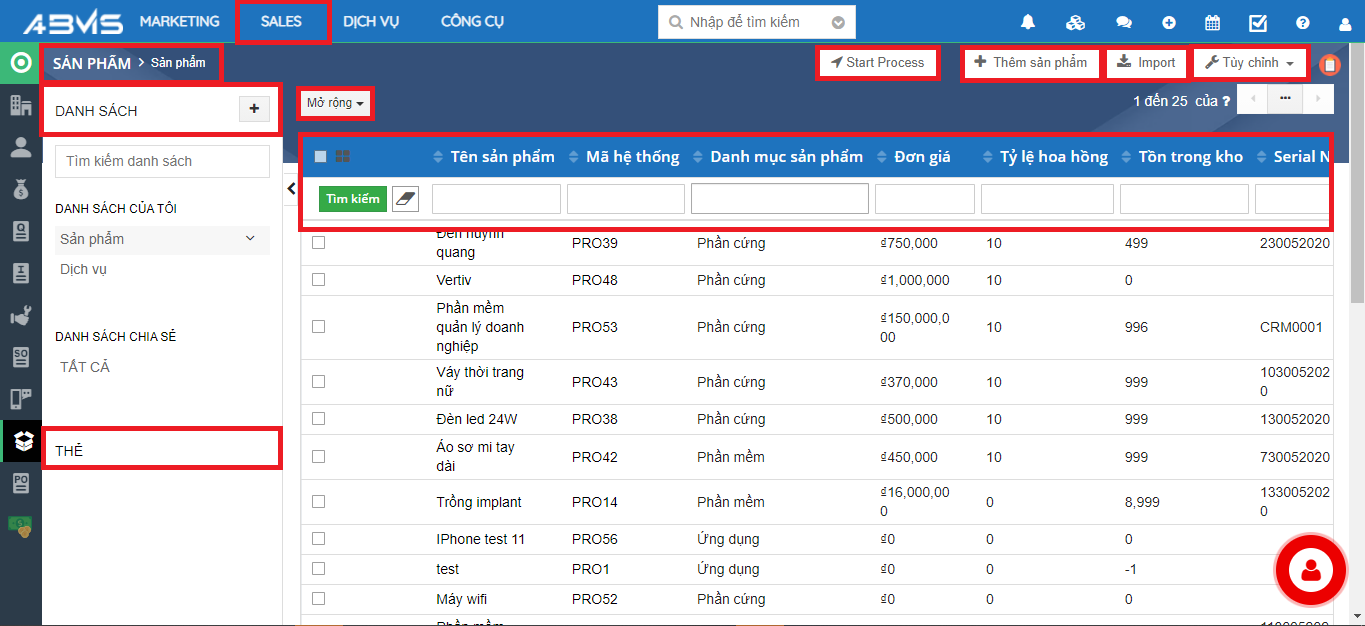Screen dimensions: 1365x626
Task: Click the orange clipboard icon
Action: pyautogui.click(x=1329, y=64)
